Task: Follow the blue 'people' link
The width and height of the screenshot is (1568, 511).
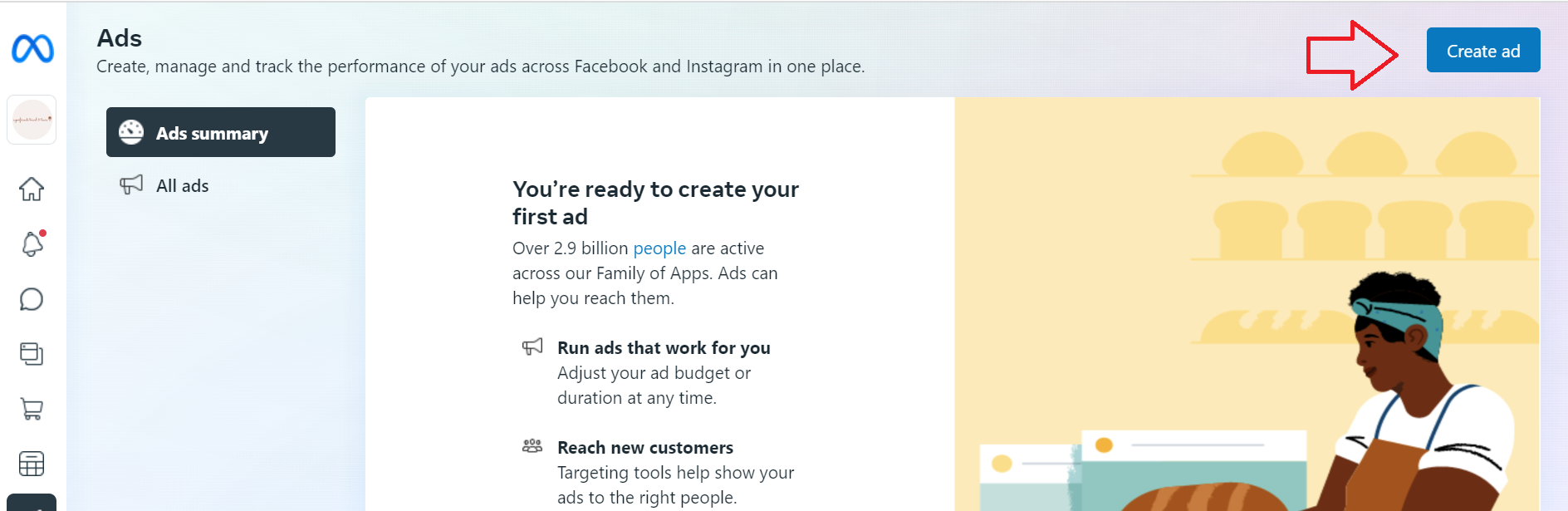Action: (659, 248)
